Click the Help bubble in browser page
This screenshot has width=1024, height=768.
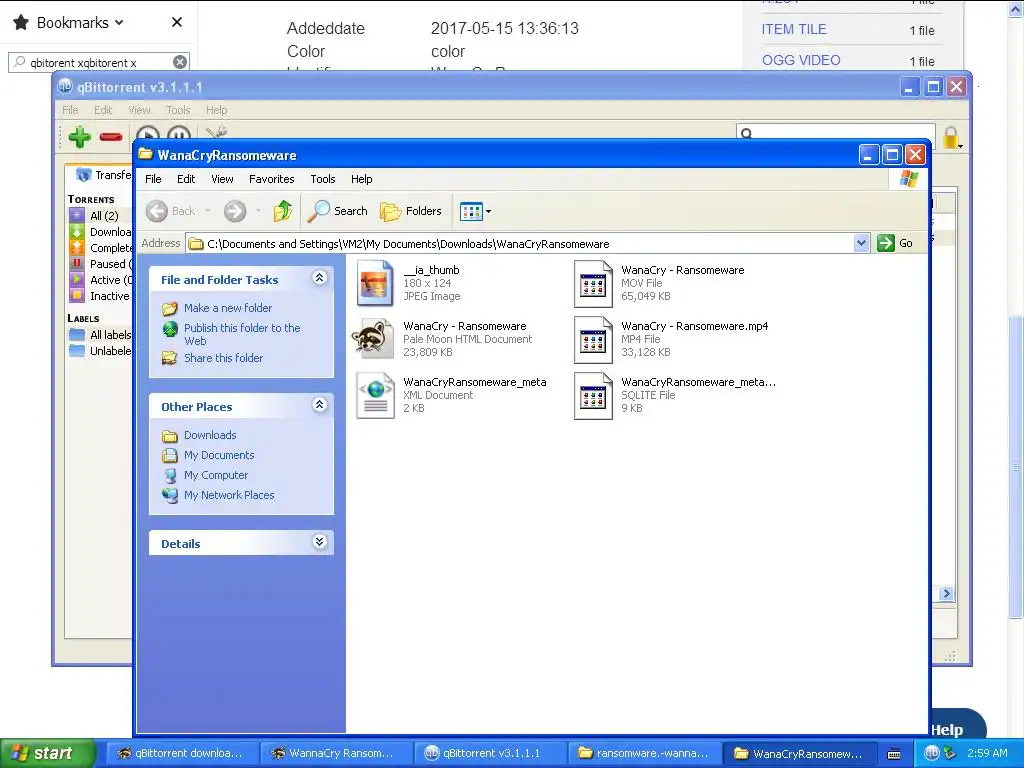tap(956, 725)
